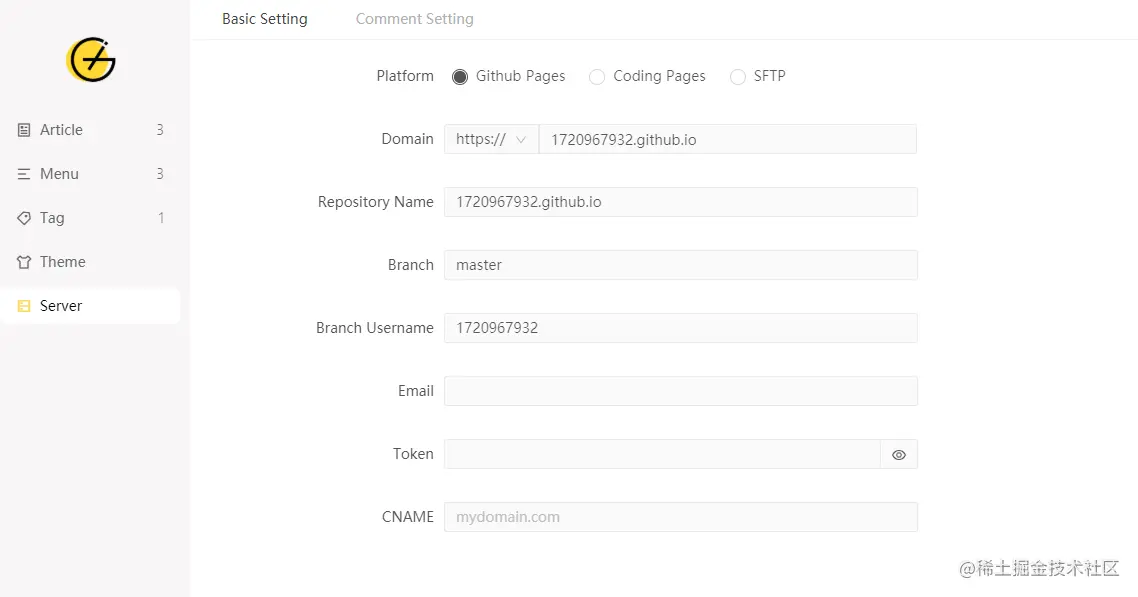Click the Menu lines icon in sidebar
The image size is (1138, 597).
[x=24, y=174]
